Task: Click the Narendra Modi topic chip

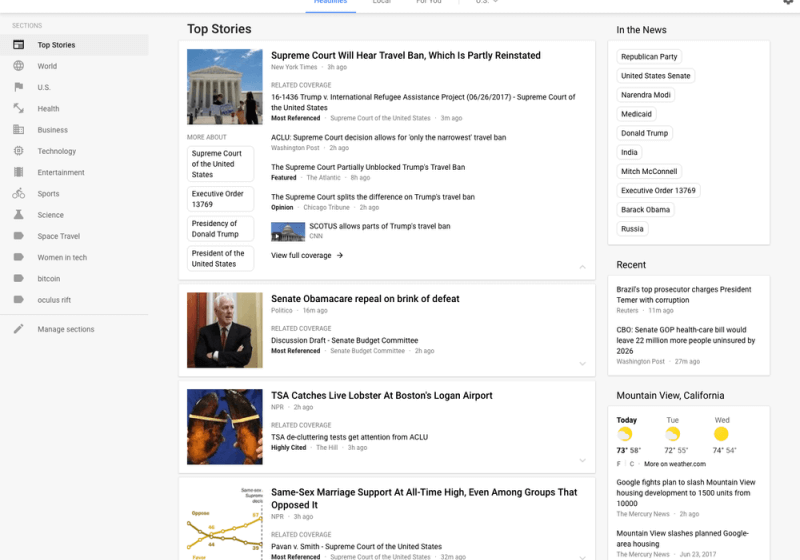Action: pos(645,95)
